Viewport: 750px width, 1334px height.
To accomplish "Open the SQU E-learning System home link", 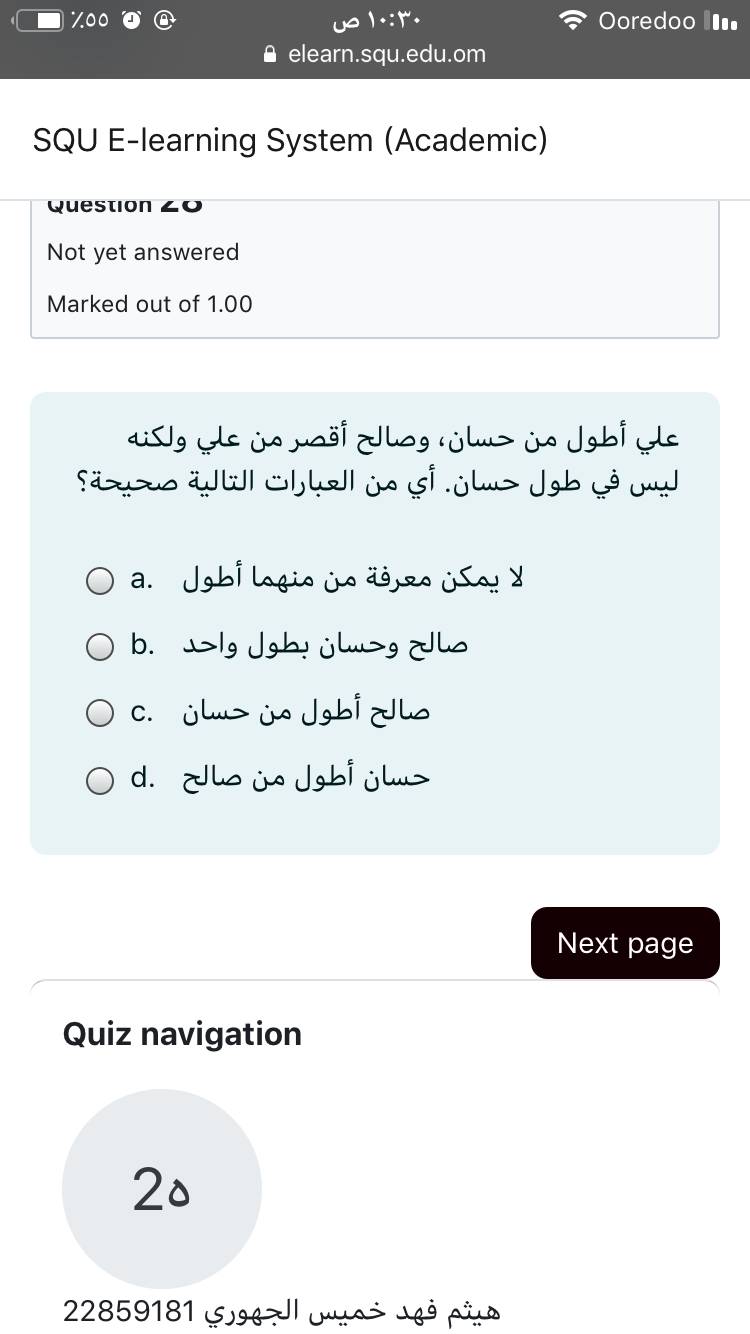I will pos(290,140).
